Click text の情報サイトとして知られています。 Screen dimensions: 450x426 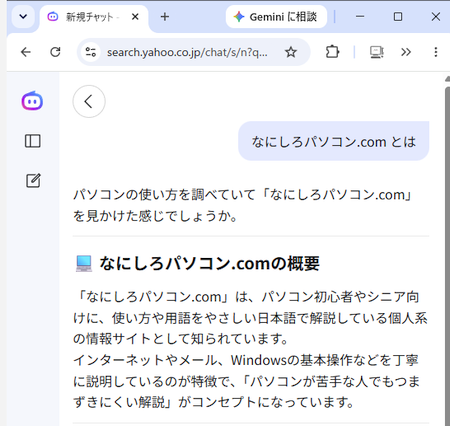click(x=181, y=339)
